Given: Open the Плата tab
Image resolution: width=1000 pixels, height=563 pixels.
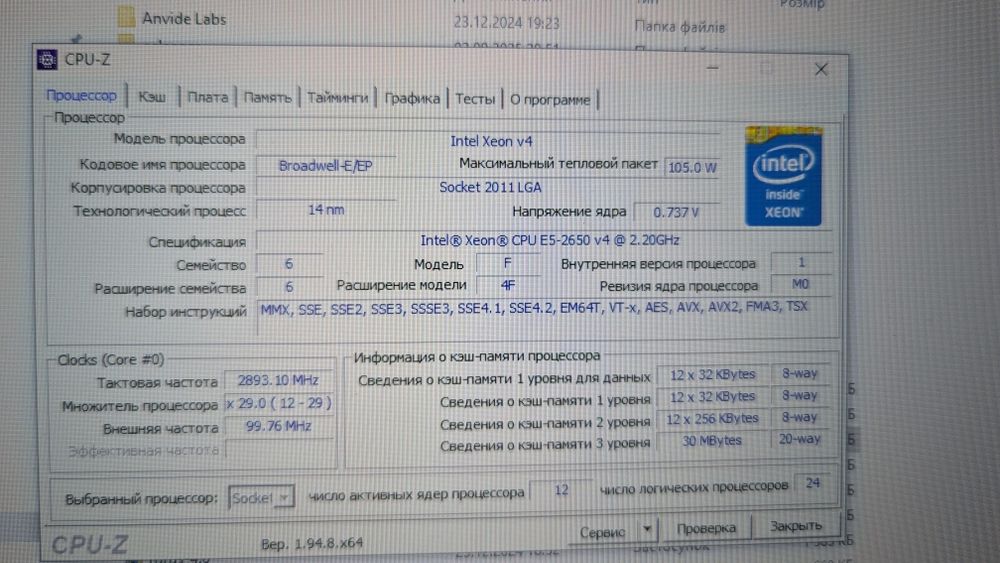Looking at the screenshot, I should 207,98.
